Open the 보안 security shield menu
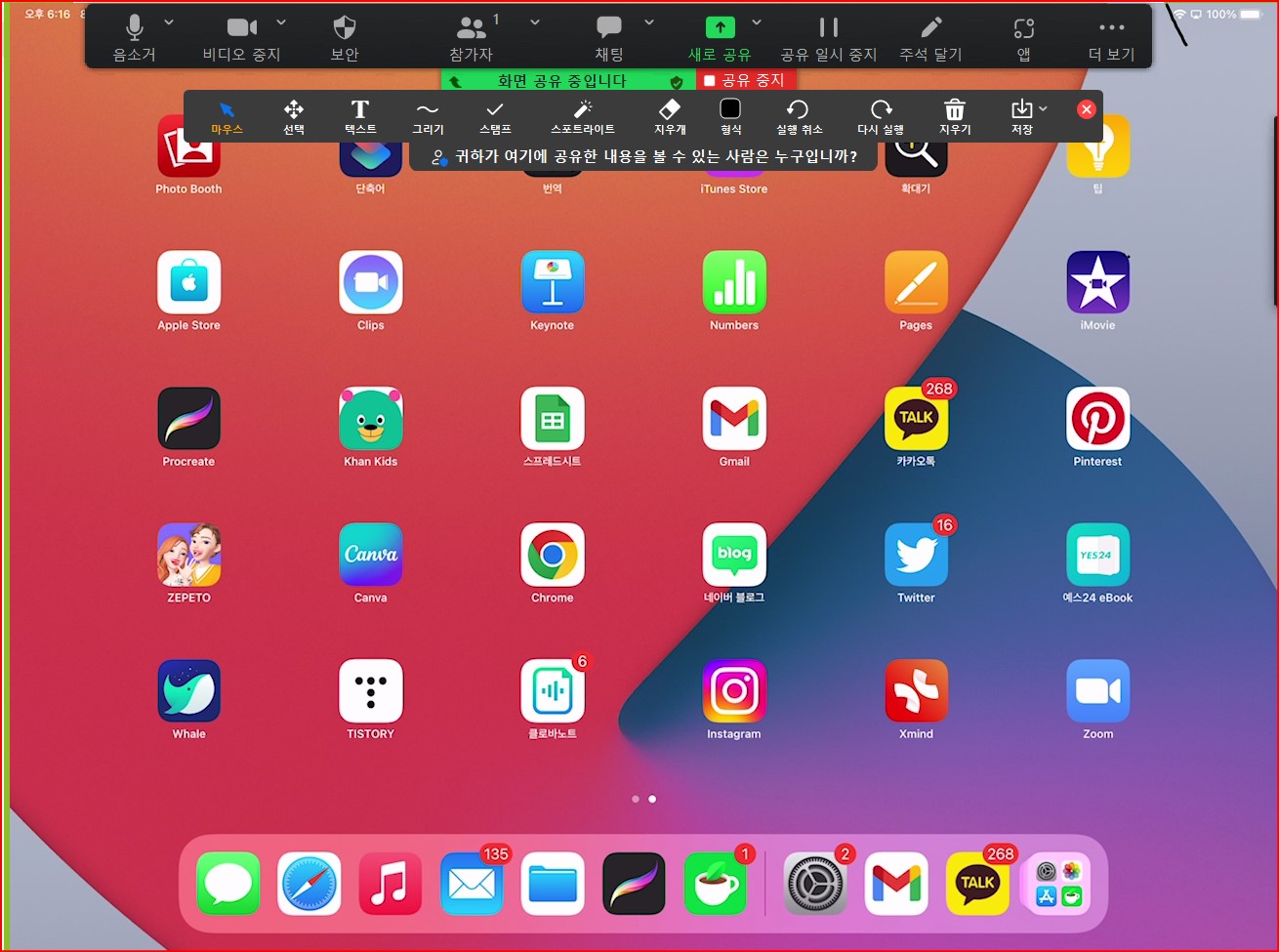 pyautogui.click(x=345, y=38)
